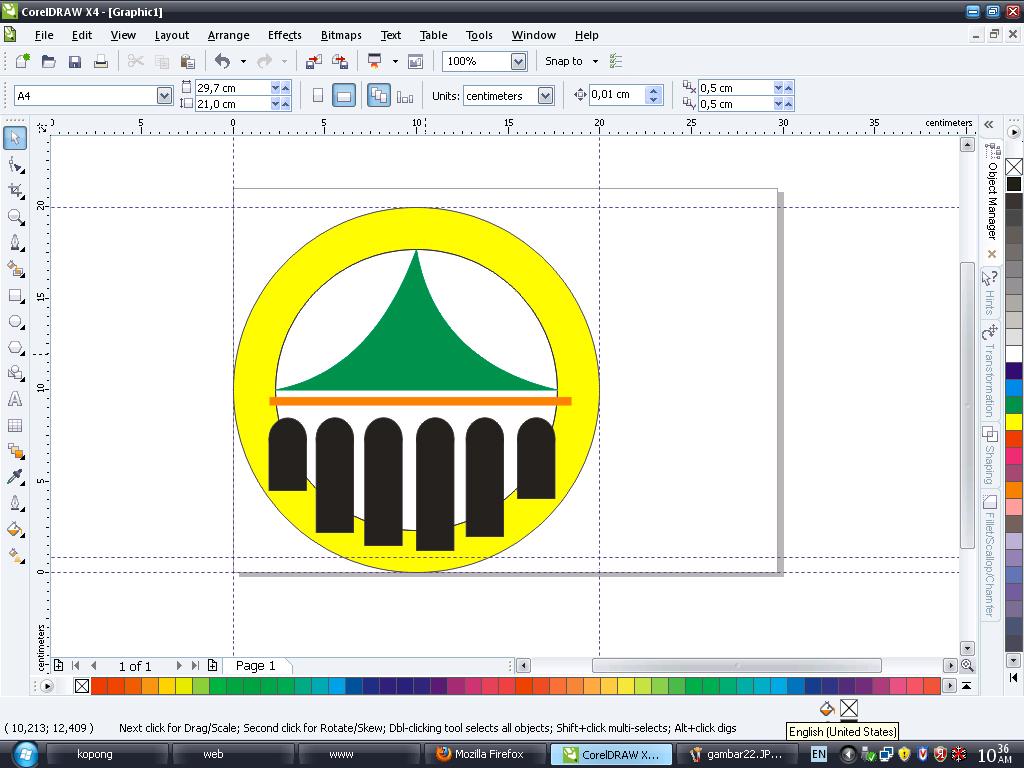Select the Eyedropper tool
1024x768 pixels.
coord(15,477)
